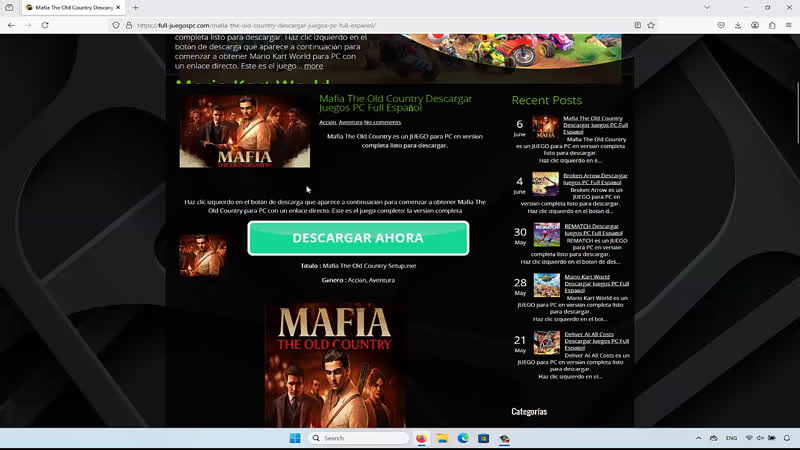The width and height of the screenshot is (800, 450).
Task: Open File Explorer from the taskbar
Action: pyautogui.click(x=442, y=438)
